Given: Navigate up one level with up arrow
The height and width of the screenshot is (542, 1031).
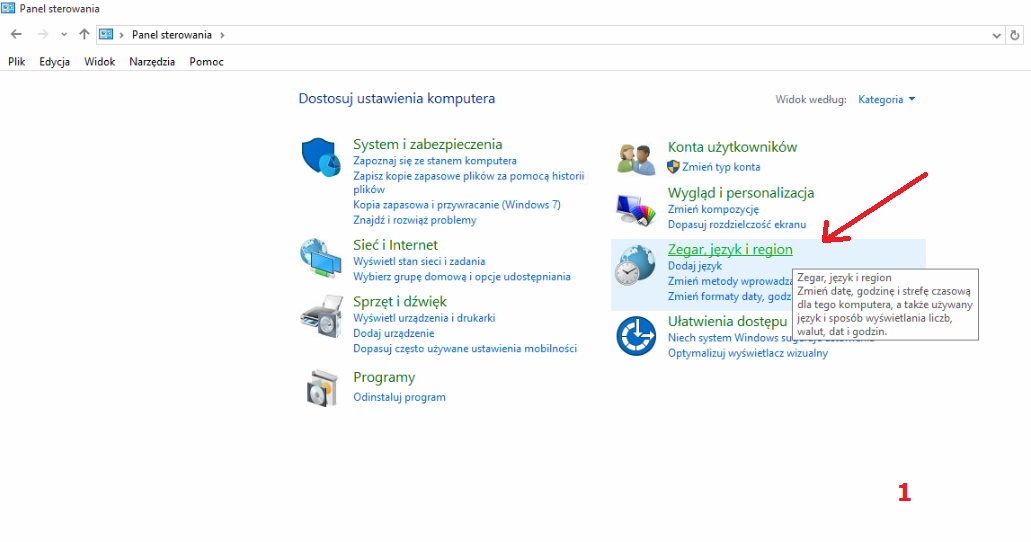Looking at the screenshot, I should click(84, 34).
